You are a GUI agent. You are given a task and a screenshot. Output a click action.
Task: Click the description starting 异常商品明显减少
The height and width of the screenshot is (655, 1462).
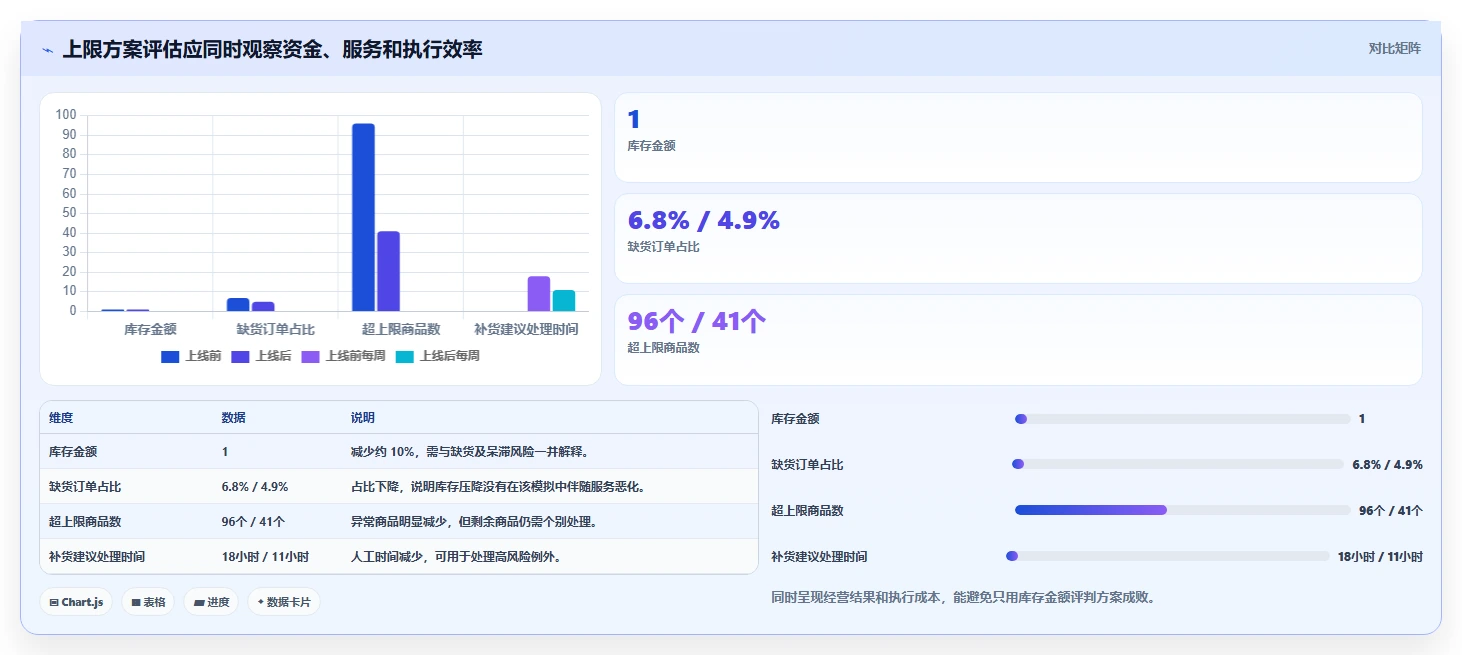coord(474,522)
